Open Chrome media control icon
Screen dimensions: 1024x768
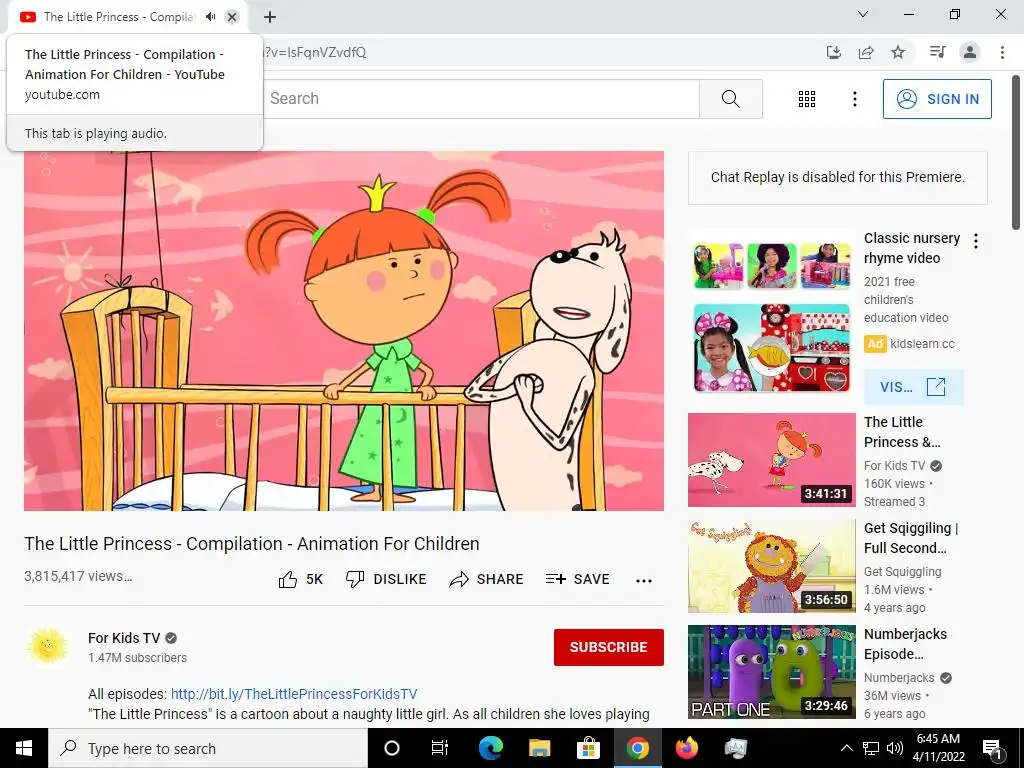(938, 52)
